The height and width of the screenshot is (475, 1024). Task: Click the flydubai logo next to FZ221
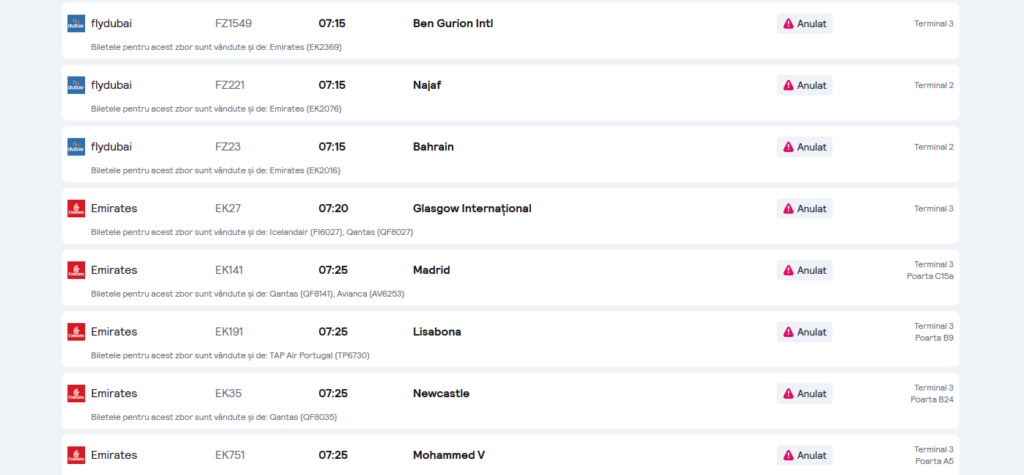pos(76,85)
